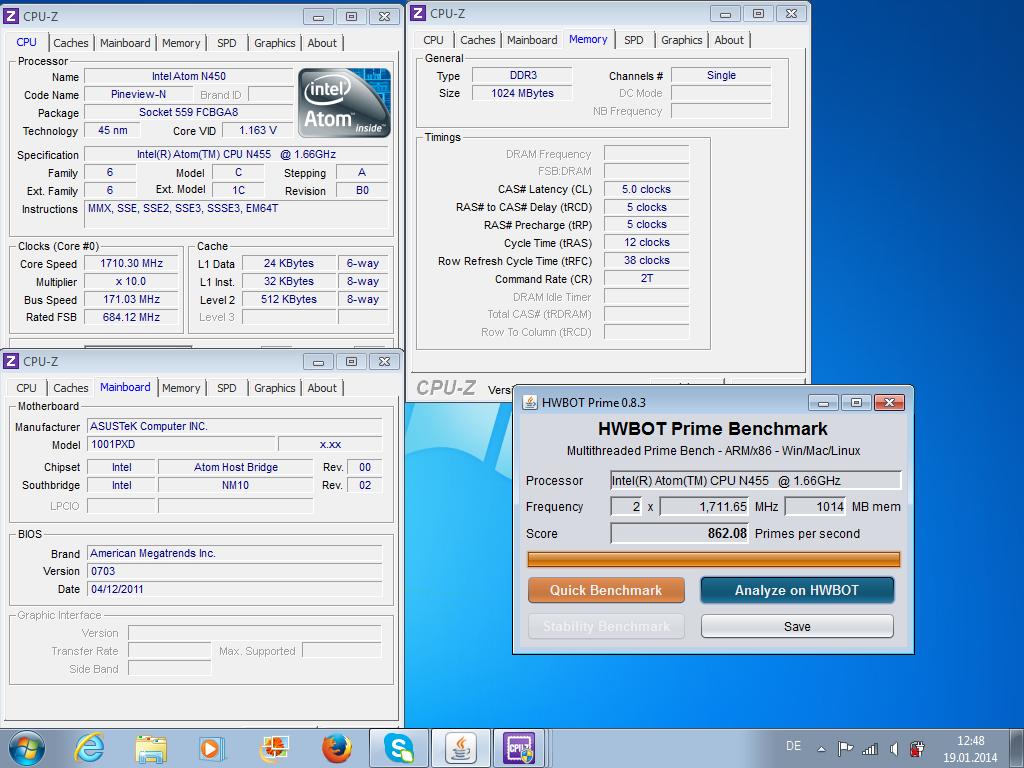Viewport: 1024px width, 768px height.
Task: Show hidden tray icons arrow
Action: tap(821, 749)
